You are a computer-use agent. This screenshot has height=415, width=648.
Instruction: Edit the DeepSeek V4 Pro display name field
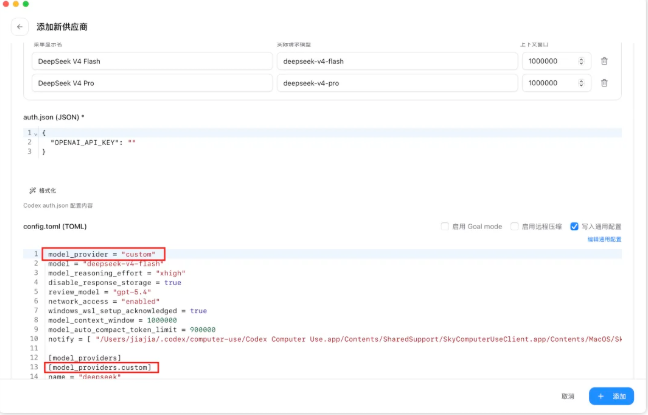click(x=152, y=83)
